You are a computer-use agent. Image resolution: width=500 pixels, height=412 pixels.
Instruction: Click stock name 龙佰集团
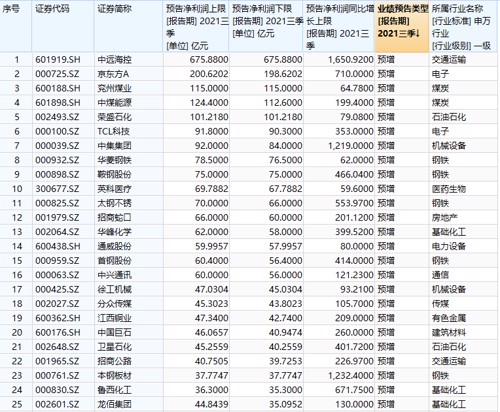coord(114,404)
